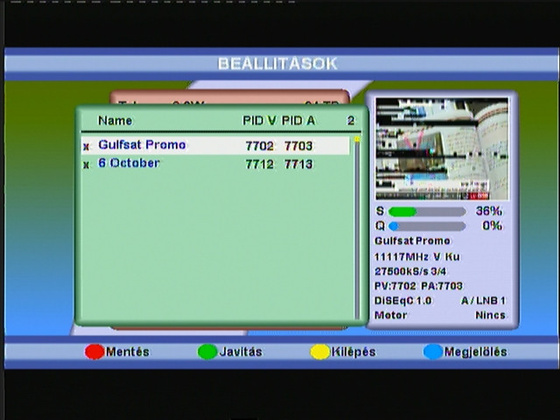
Task: Click the red Mentés button icon
Action: [x=94, y=352]
